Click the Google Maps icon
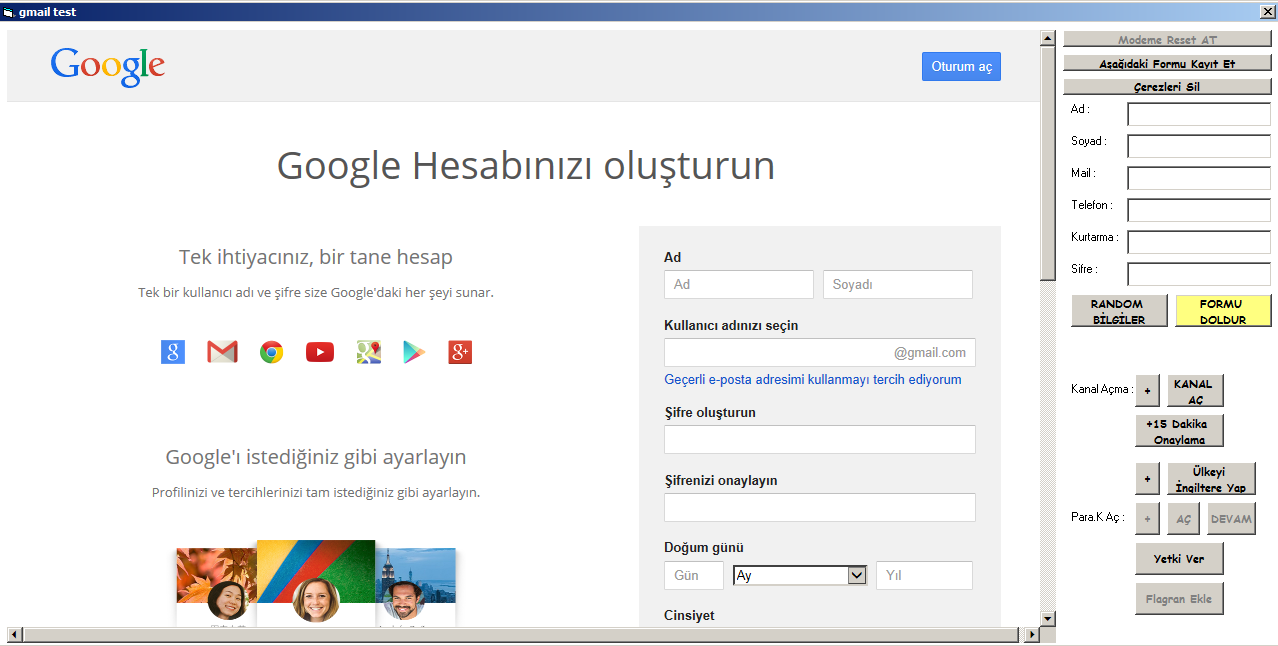 [369, 352]
